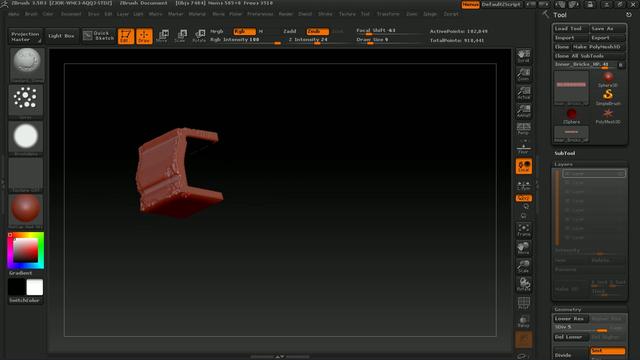Click the Move view icon in right shelf

pos(524,248)
